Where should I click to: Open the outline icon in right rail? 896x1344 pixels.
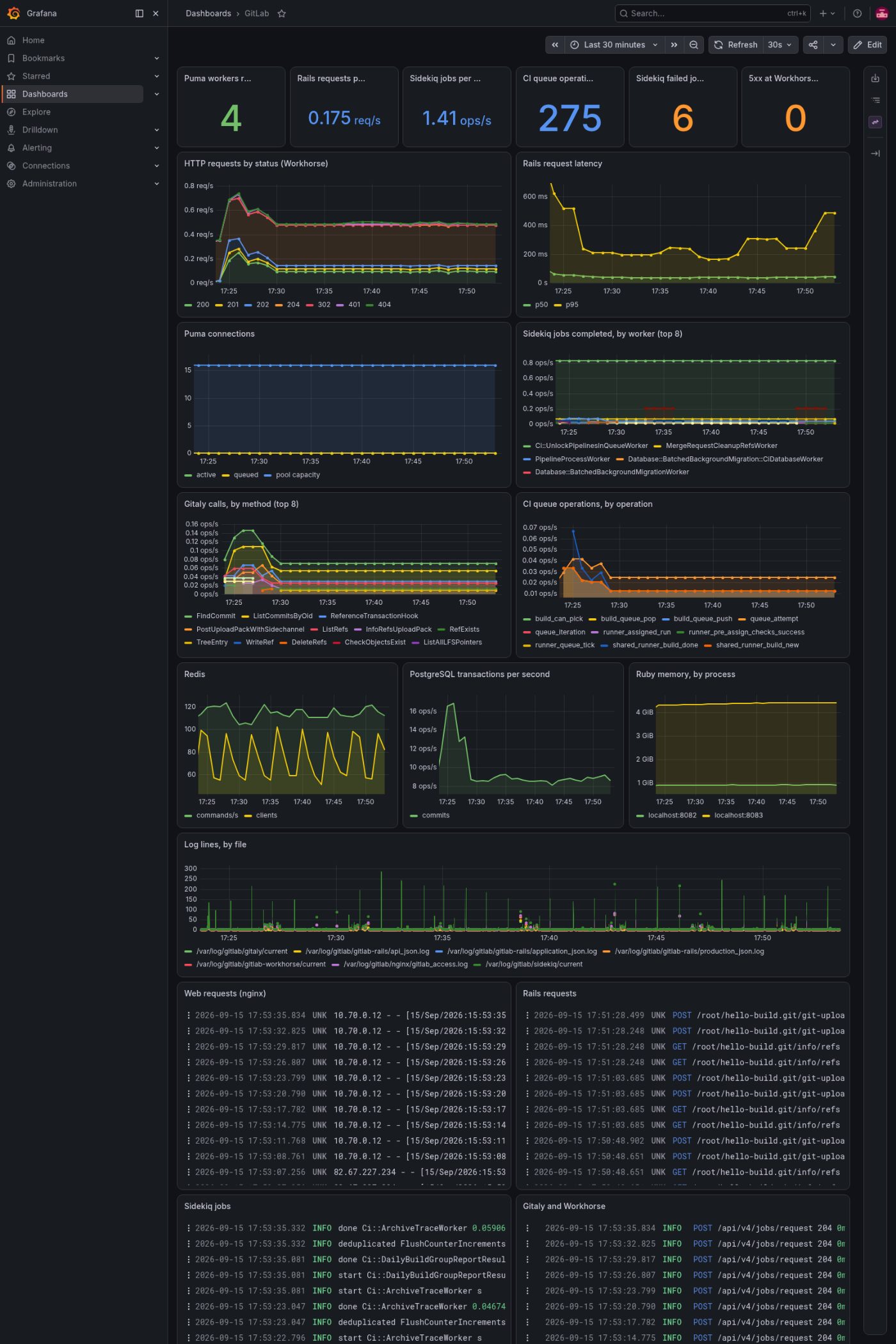[x=876, y=100]
